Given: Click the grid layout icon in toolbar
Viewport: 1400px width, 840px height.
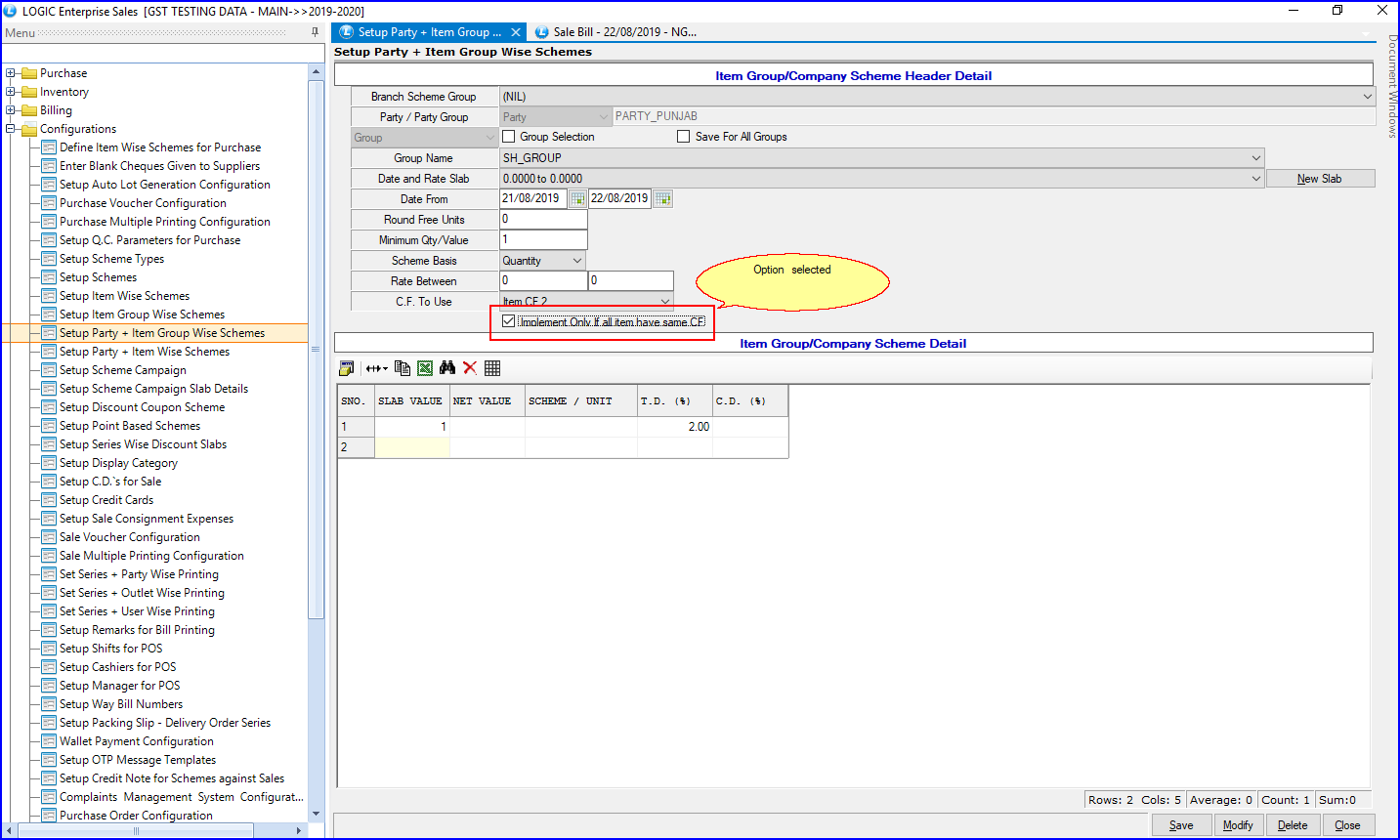Looking at the screenshot, I should pos(492,368).
